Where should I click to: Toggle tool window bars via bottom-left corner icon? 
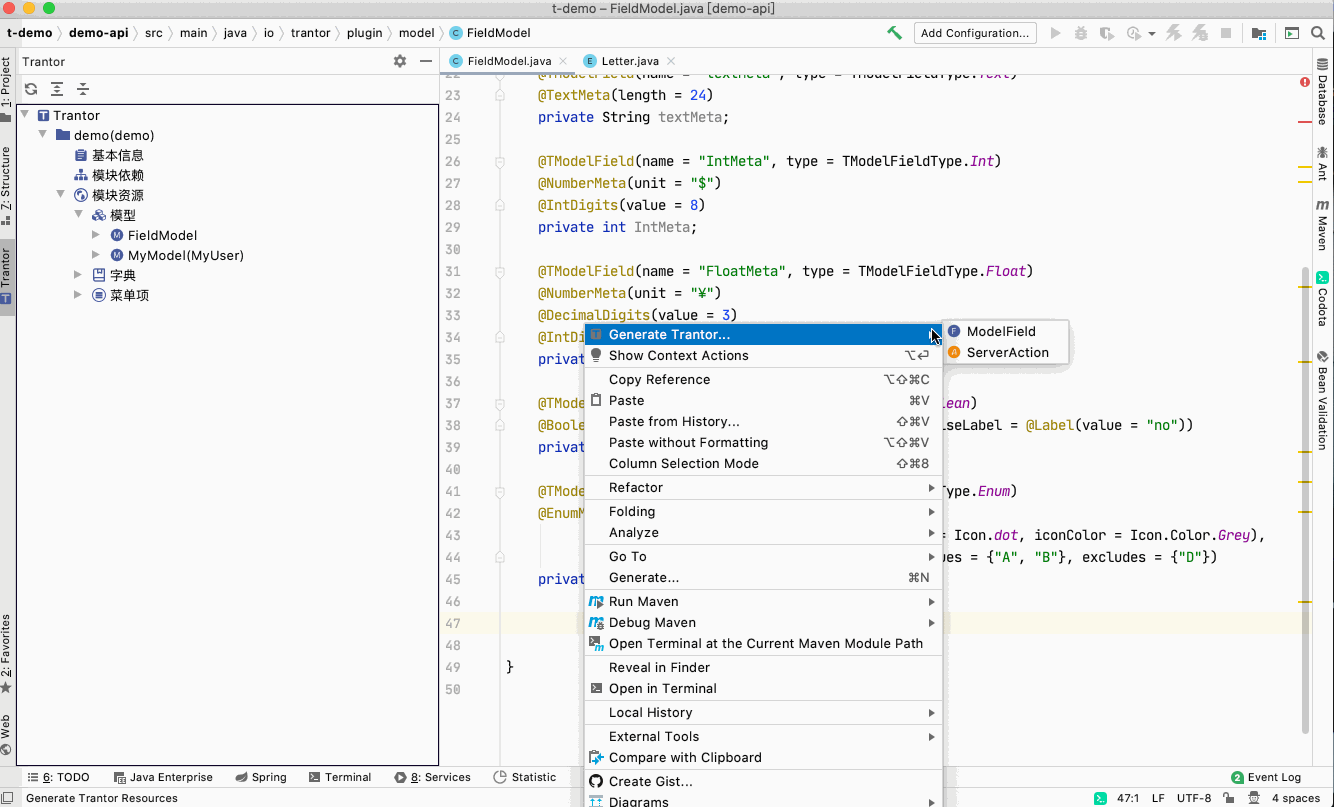pyautogui.click(x=9, y=798)
